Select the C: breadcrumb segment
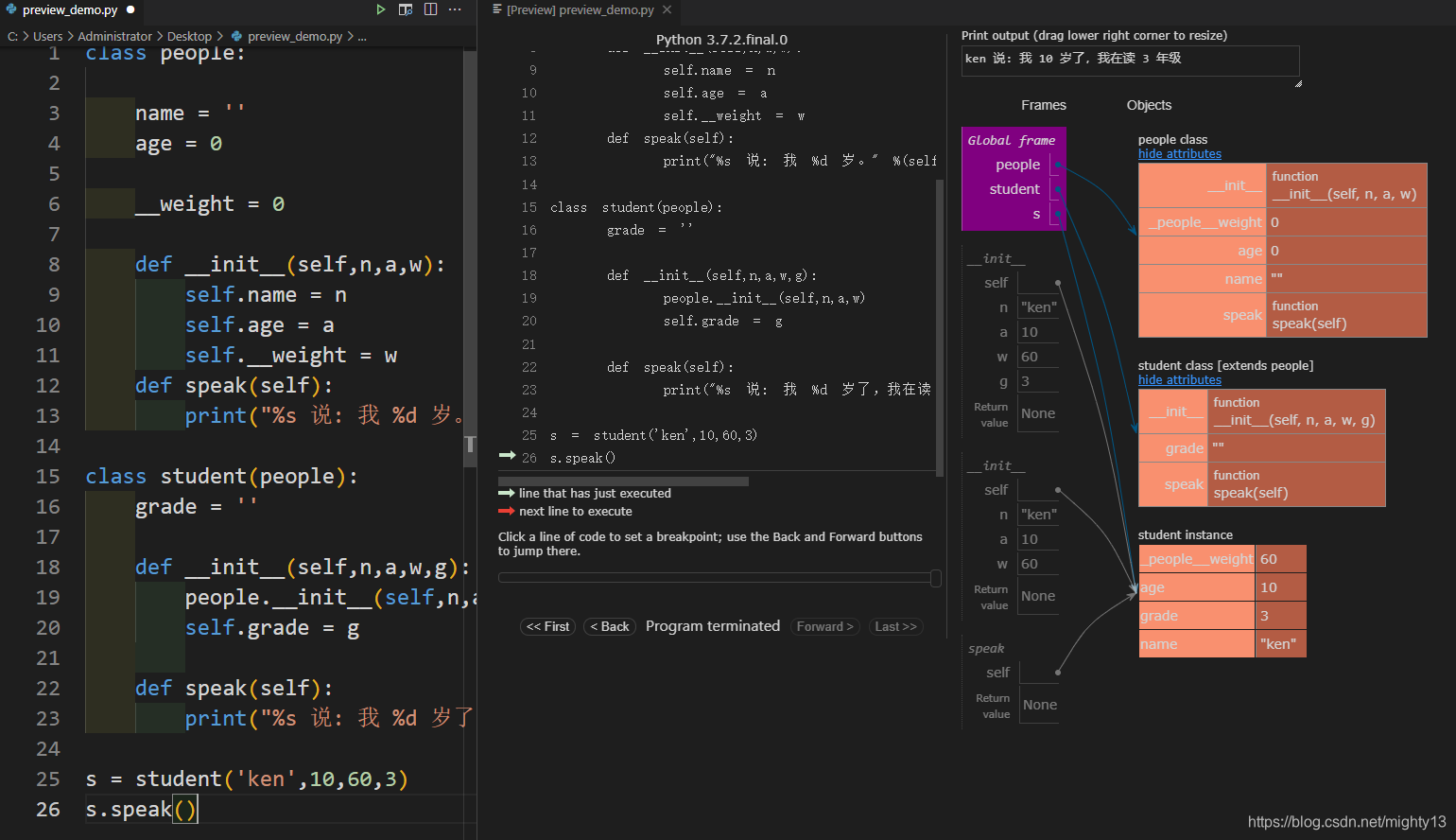Viewport: 1456px width, 840px height. (x=13, y=36)
